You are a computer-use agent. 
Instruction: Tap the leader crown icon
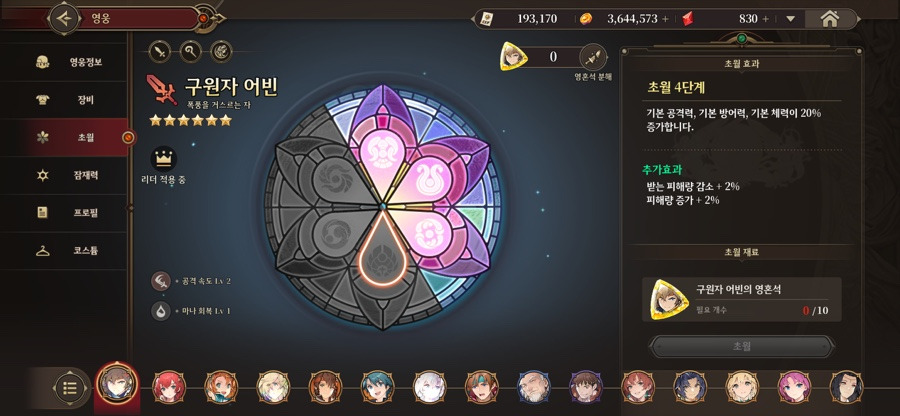[164, 158]
